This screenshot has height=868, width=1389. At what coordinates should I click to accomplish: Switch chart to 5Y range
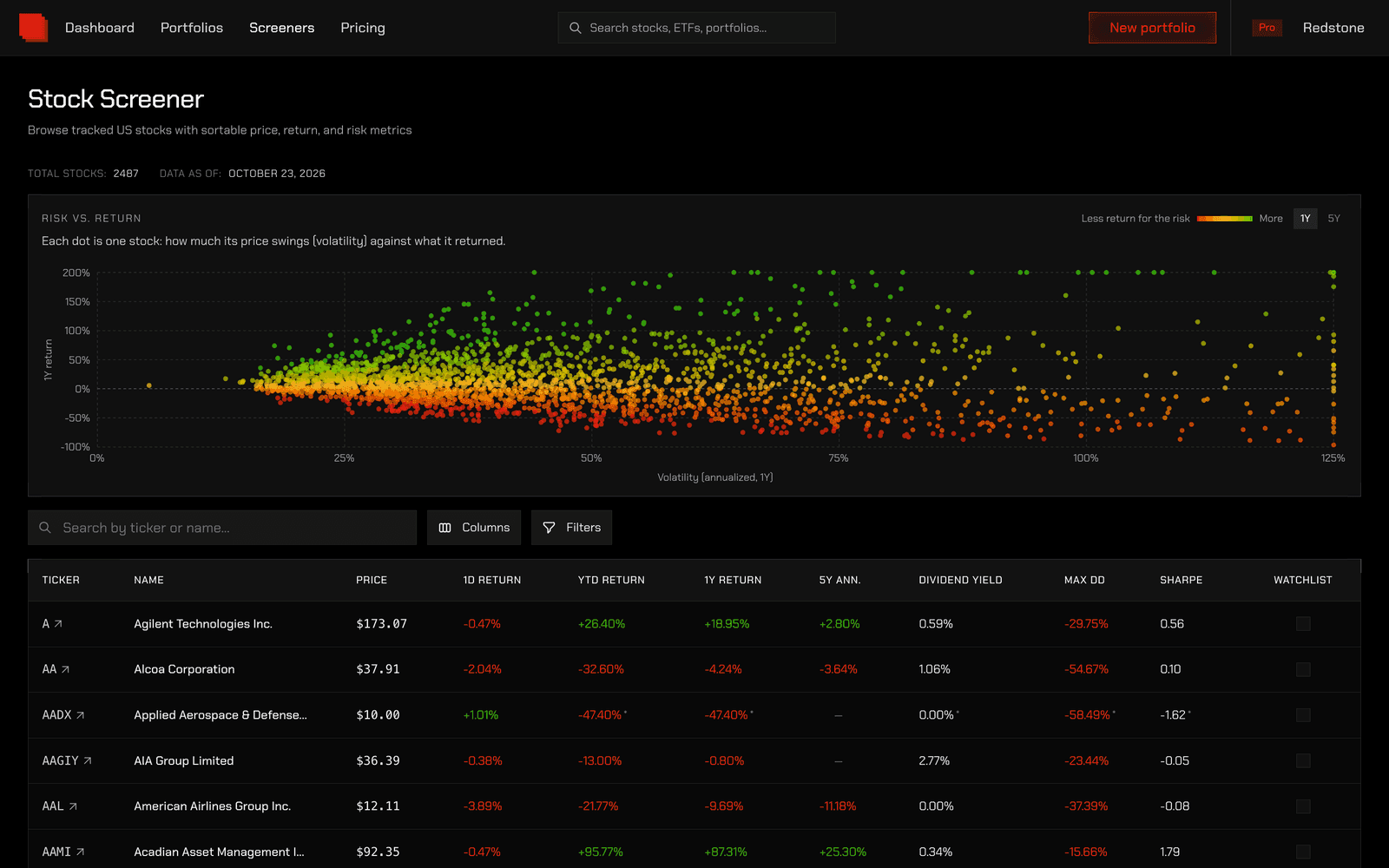click(x=1333, y=219)
